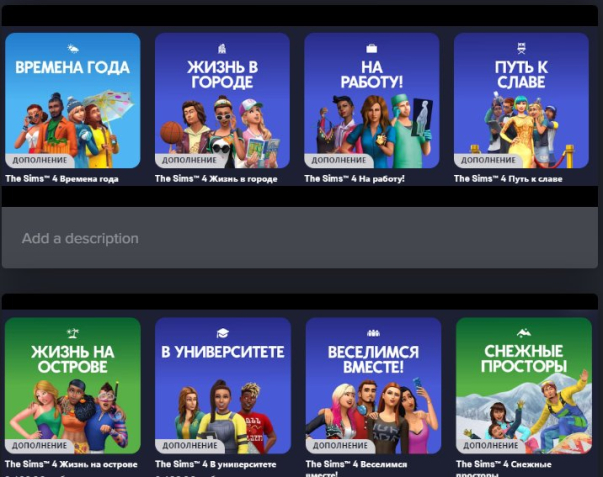Click the skyscraper icon above Жизнь в городе
Viewport: 603px width, 477px height.
pyautogui.click(x=222, y=48)
